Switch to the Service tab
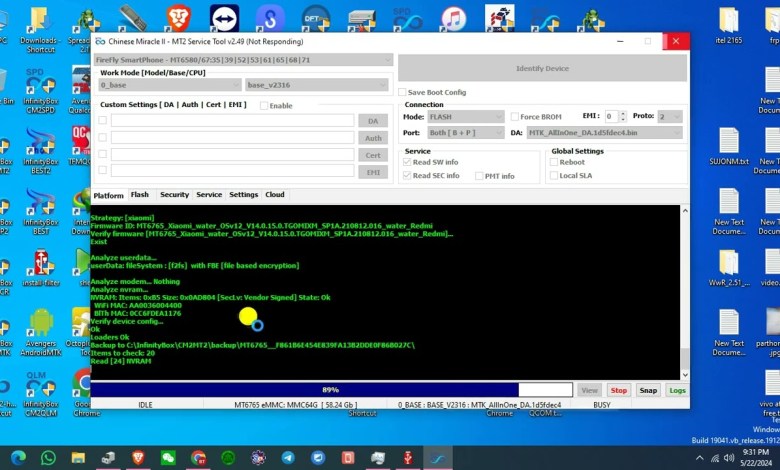780x470 pixels. (x=209, y=194)
